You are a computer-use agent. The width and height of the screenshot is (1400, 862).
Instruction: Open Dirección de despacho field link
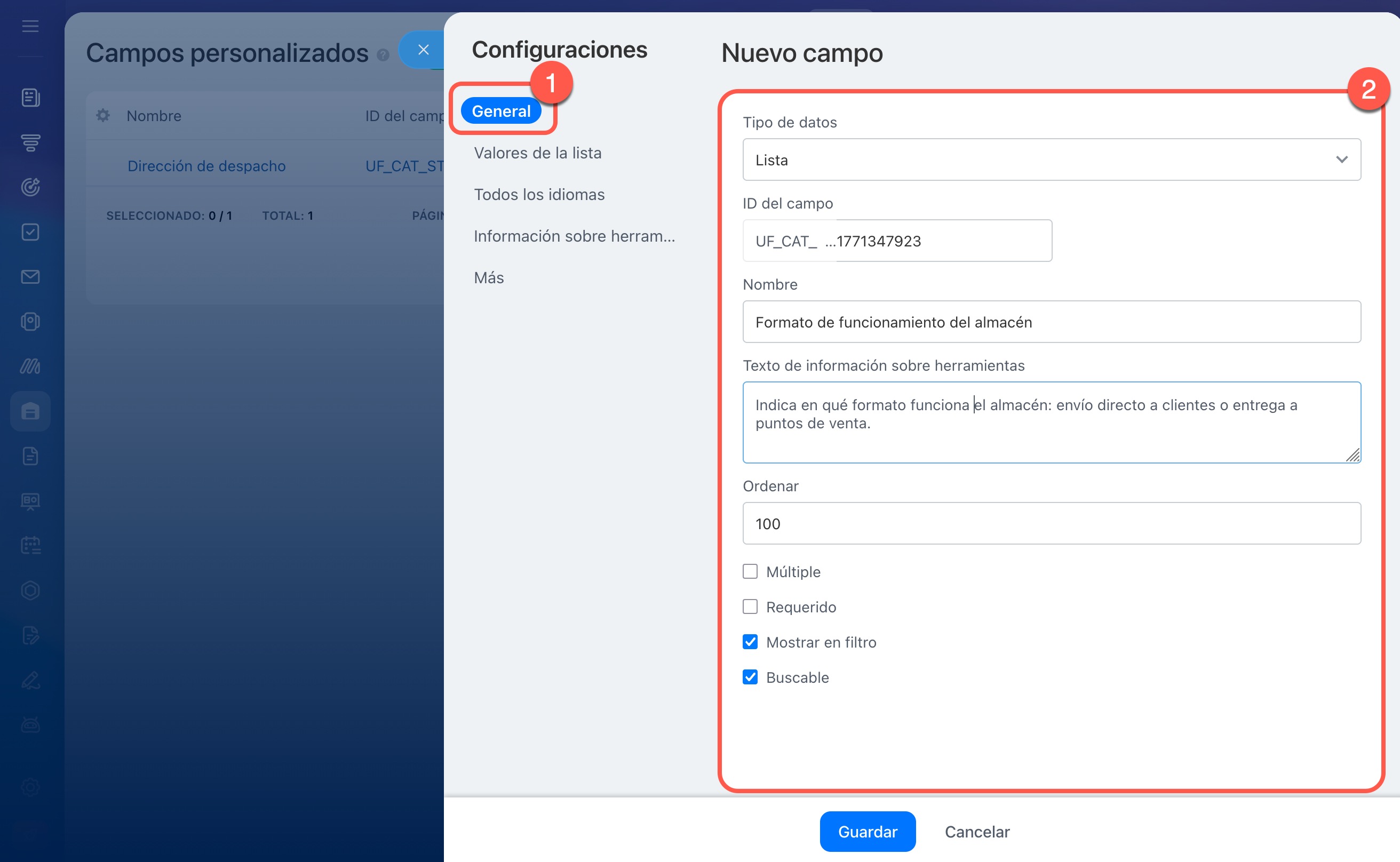pos(206,166)
